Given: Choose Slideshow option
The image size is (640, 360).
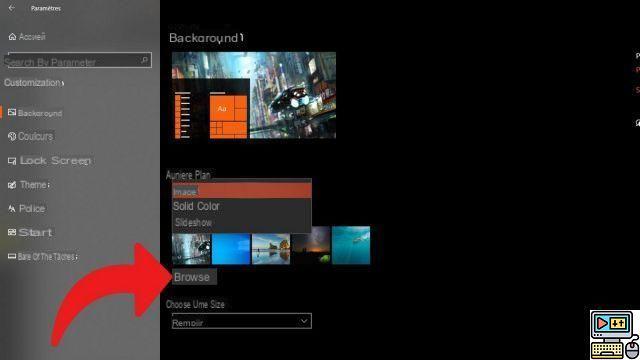Looking at the screenshot, I should coord(242,222).
